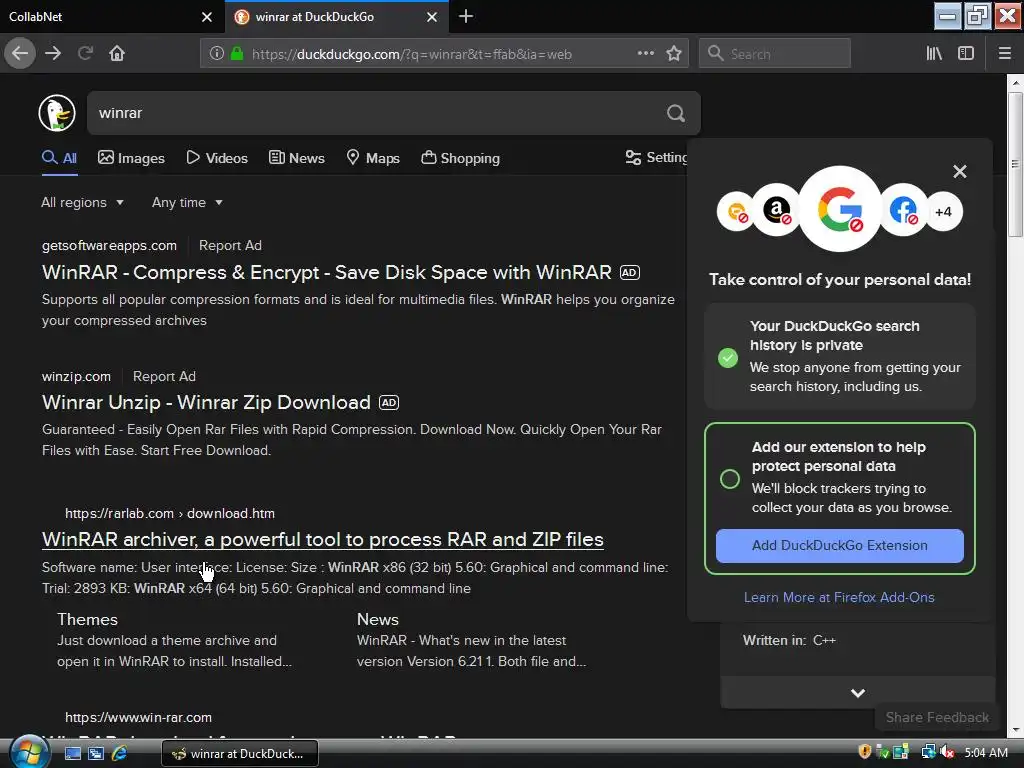Select the All results tab
Image resolution: width=1024 pixels, height=768 pixels.
[59, 157]
